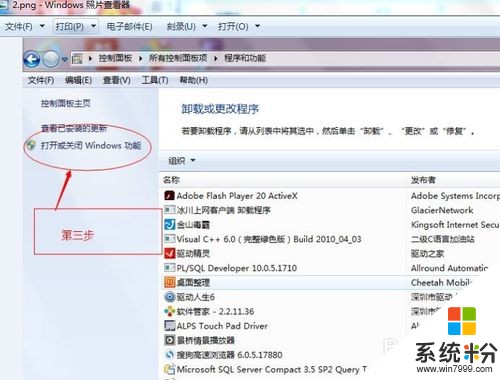Click 查看已安装的更新 link
This screenshot has height=380, width=500.
[74, 128]
